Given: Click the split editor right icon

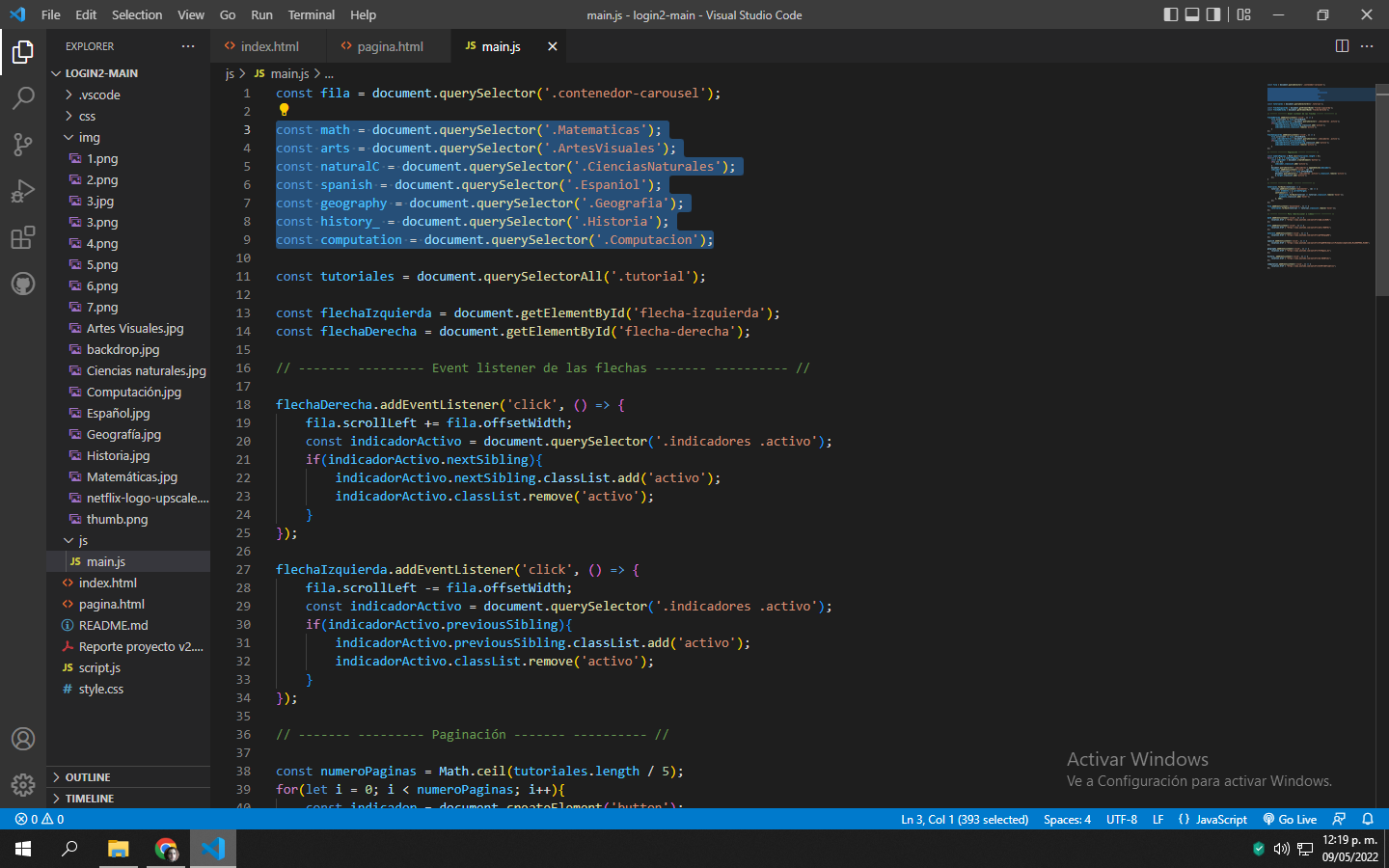Looking at the screenshot, I should [x=1342, y=46].
